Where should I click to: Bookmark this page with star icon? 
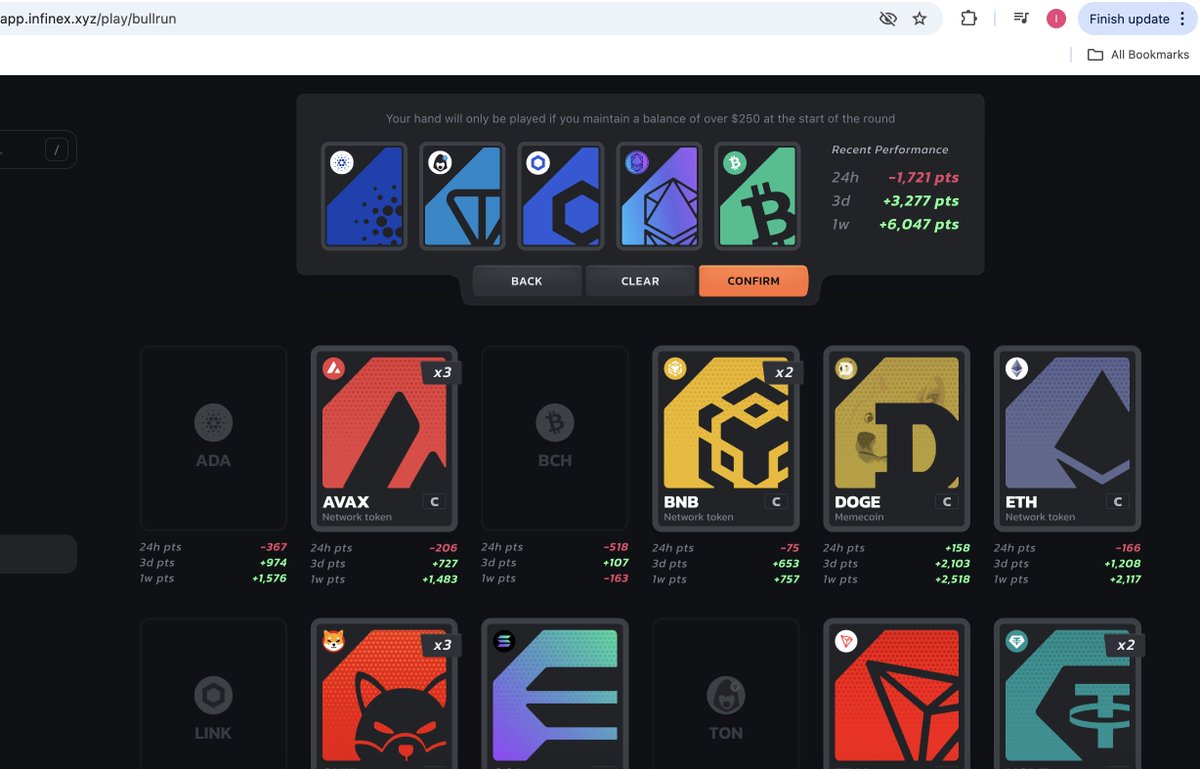(919, 19)
